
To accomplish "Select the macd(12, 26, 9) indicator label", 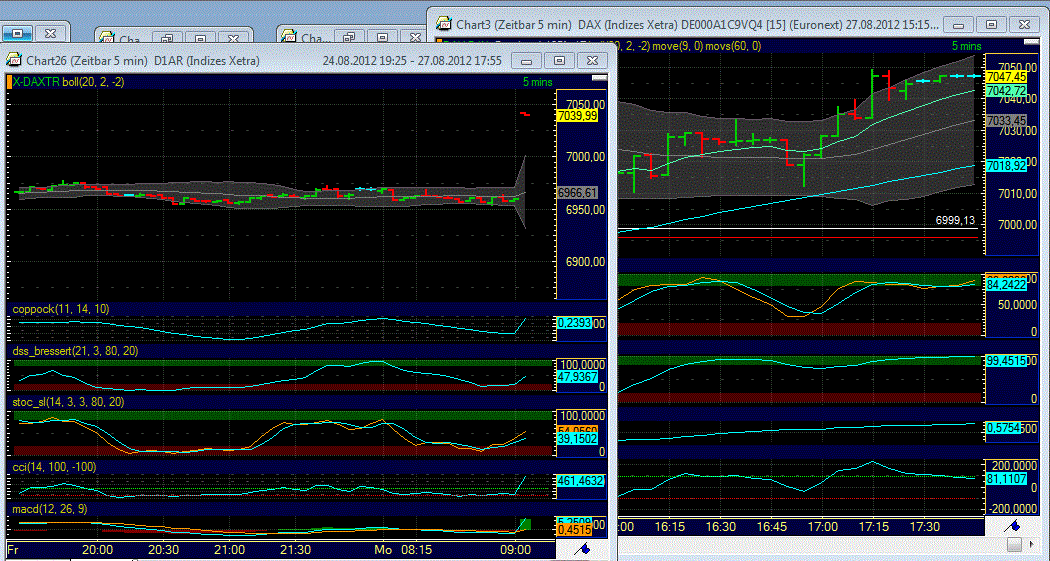I will (51, 509).
